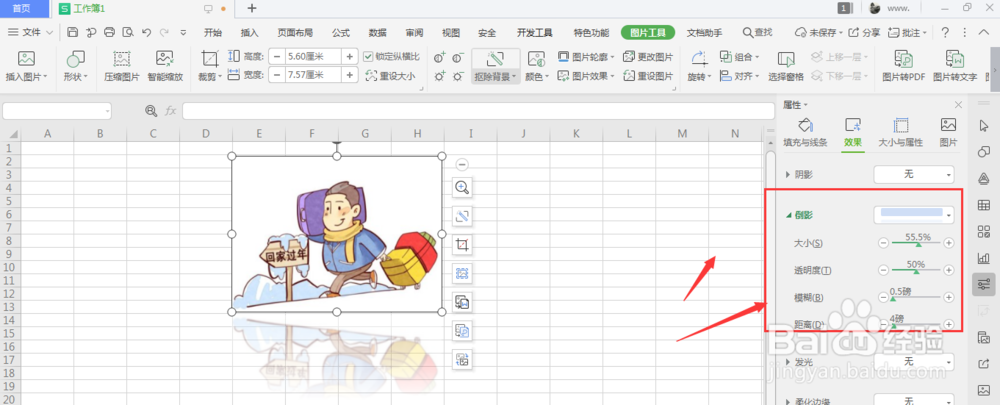The image size is (1000, 405).
Task: Click the table icon in right sidebar
Action: pyautogui.click(x=983, y=205)
